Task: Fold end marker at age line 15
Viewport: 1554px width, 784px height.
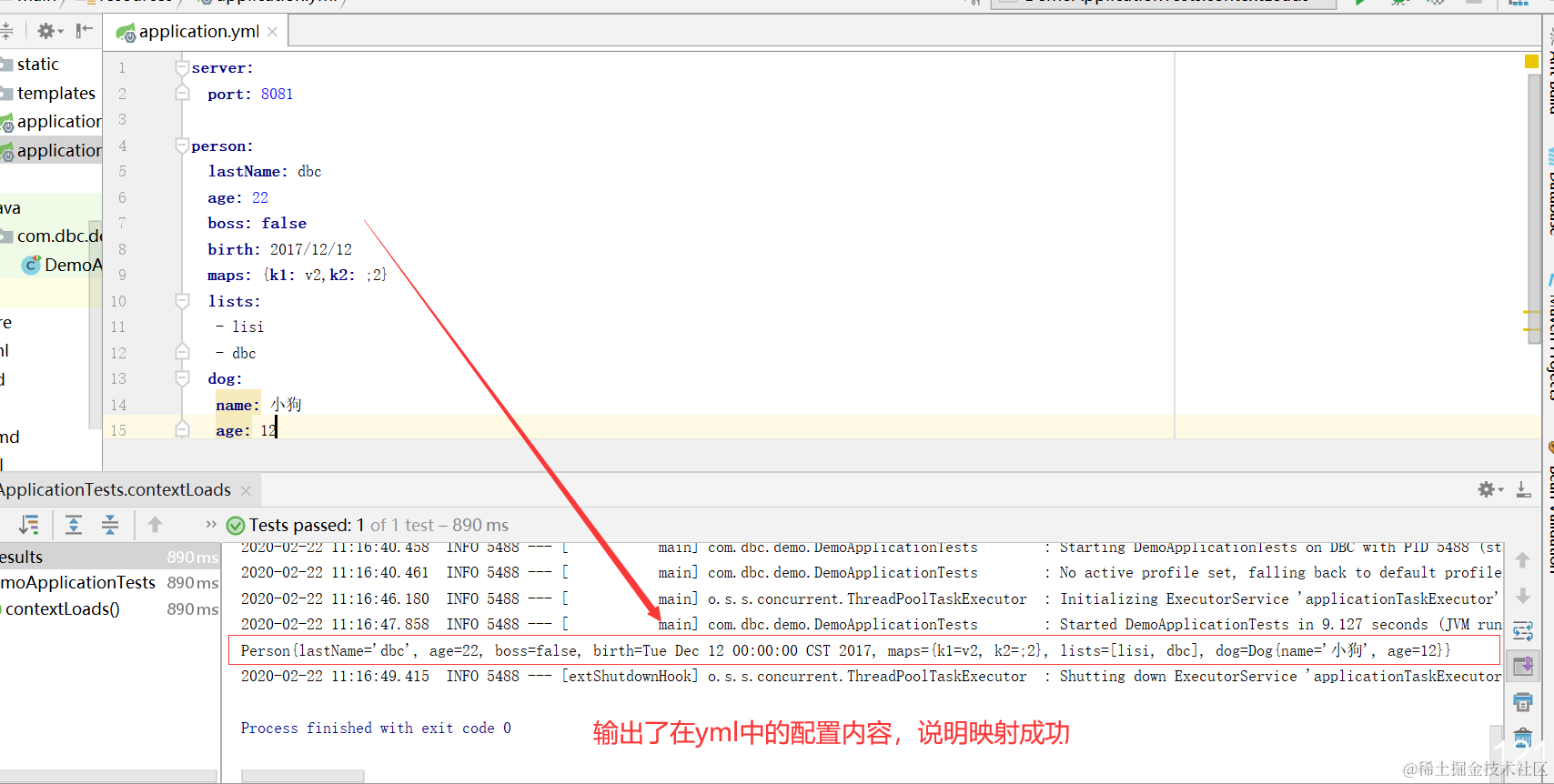Action: click(x=182, y=430)
